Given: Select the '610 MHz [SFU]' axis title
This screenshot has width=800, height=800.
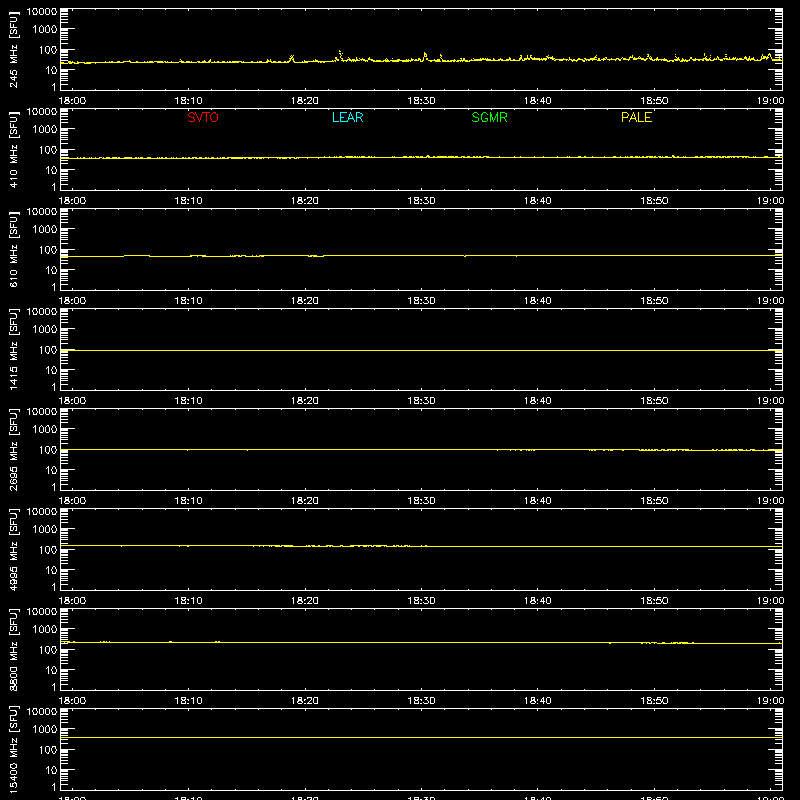Looking at the screenshot, I should click(x=13, y=249).
